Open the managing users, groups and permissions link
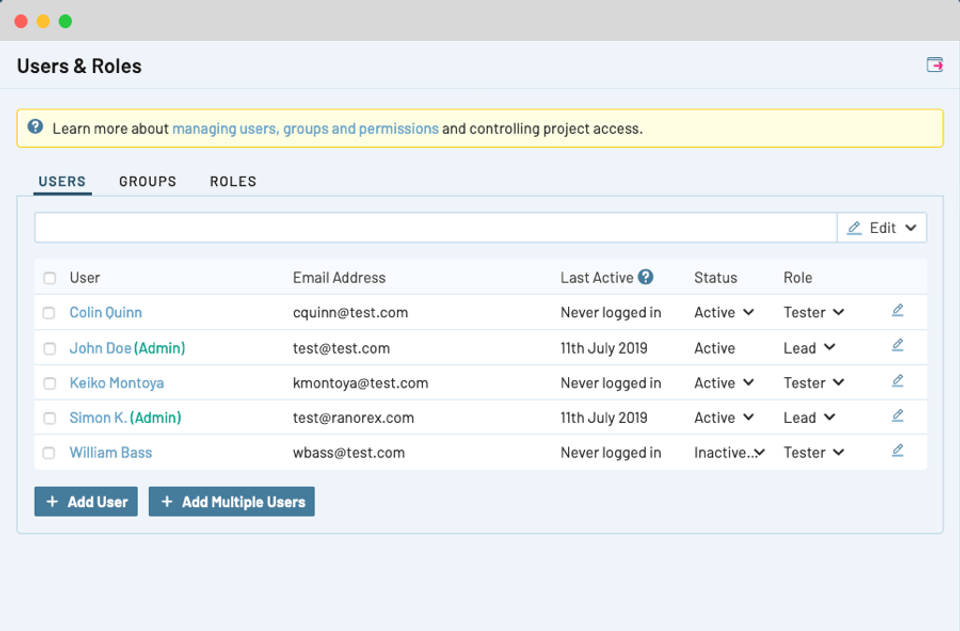Screen dimensions: 960x631 (x=305, y=128)
